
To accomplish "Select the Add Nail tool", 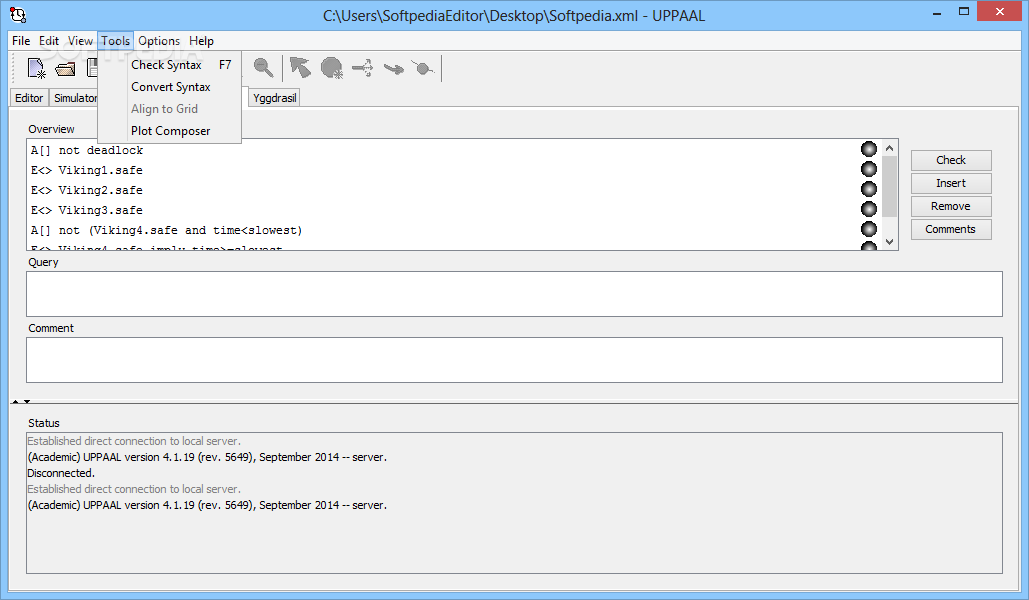I will (423, 68).
